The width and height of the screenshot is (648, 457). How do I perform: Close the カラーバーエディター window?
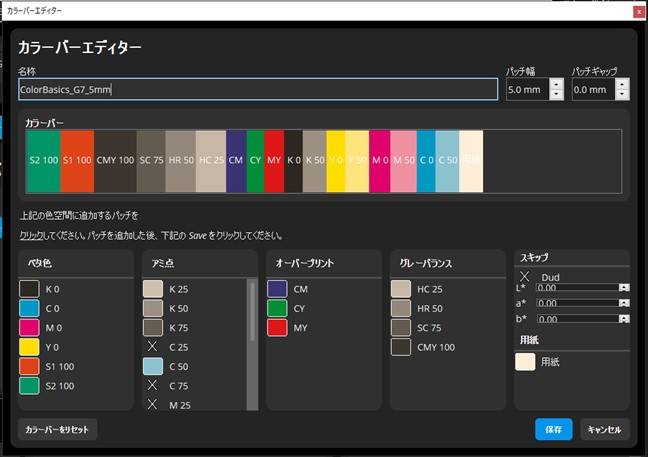(x=639, y=12)
